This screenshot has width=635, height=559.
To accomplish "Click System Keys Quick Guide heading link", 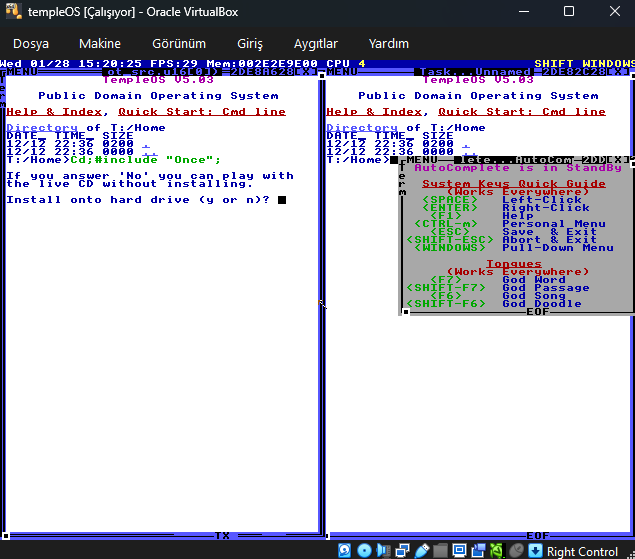I will click(514, 184).
